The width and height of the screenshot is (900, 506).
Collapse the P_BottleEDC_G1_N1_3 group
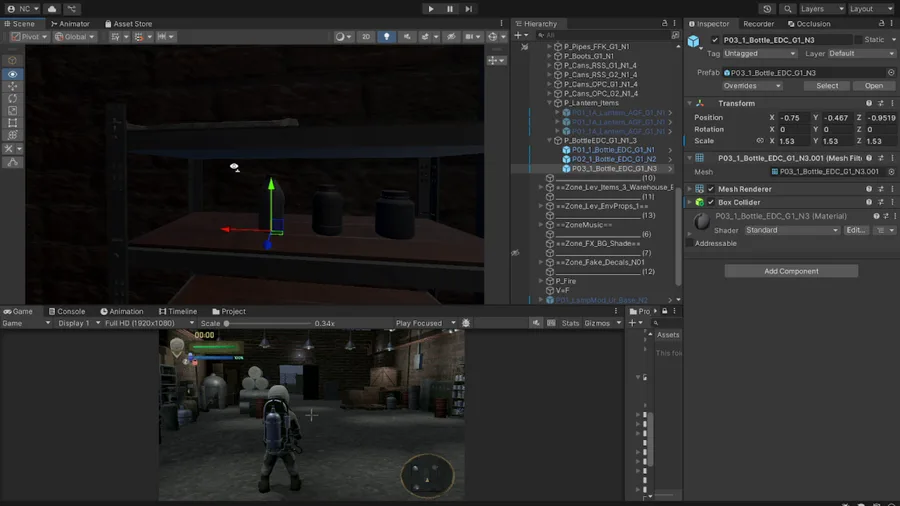click(x=550, y=141)
